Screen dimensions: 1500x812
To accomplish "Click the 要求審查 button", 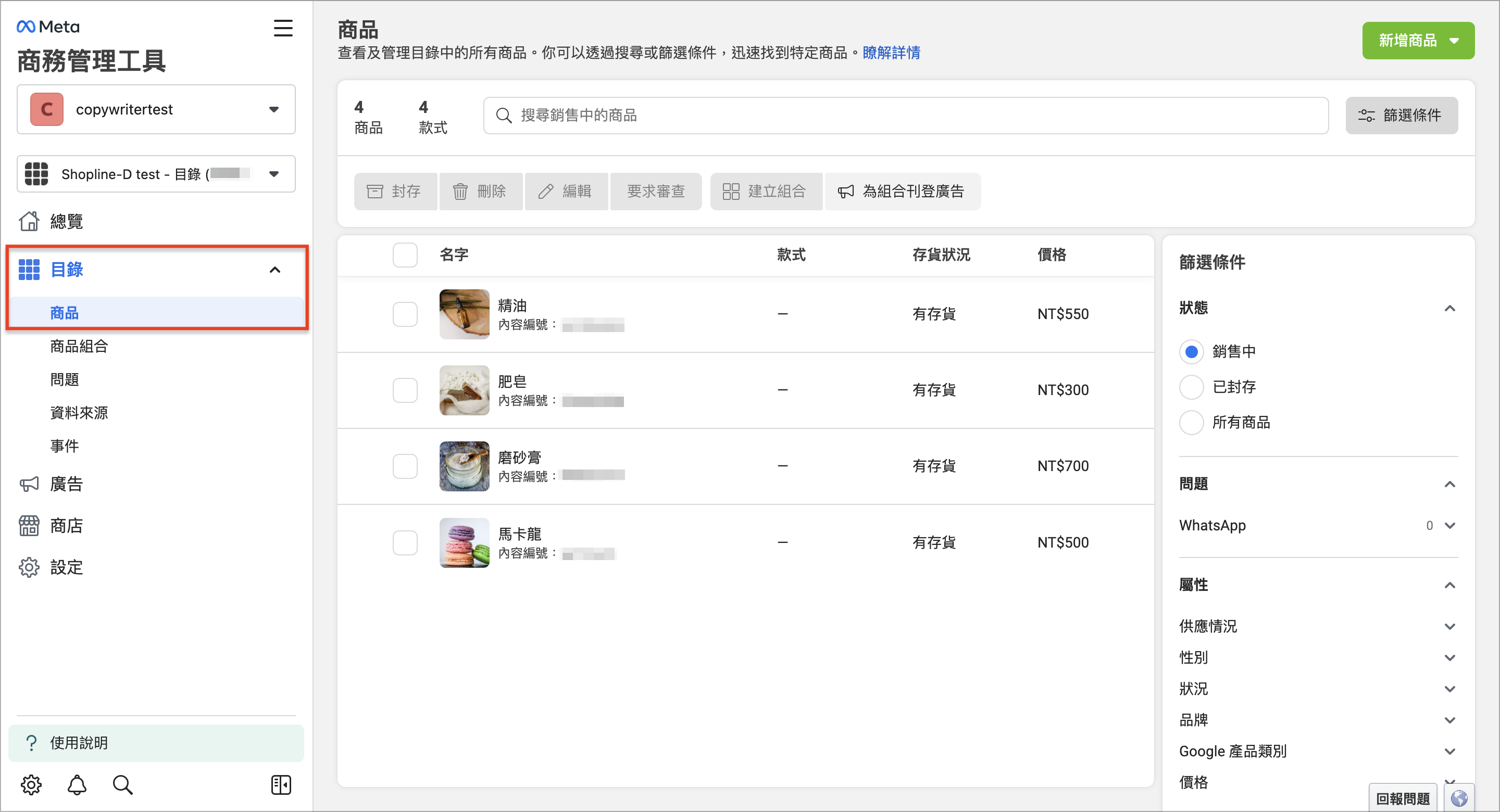I will point(656,192).
